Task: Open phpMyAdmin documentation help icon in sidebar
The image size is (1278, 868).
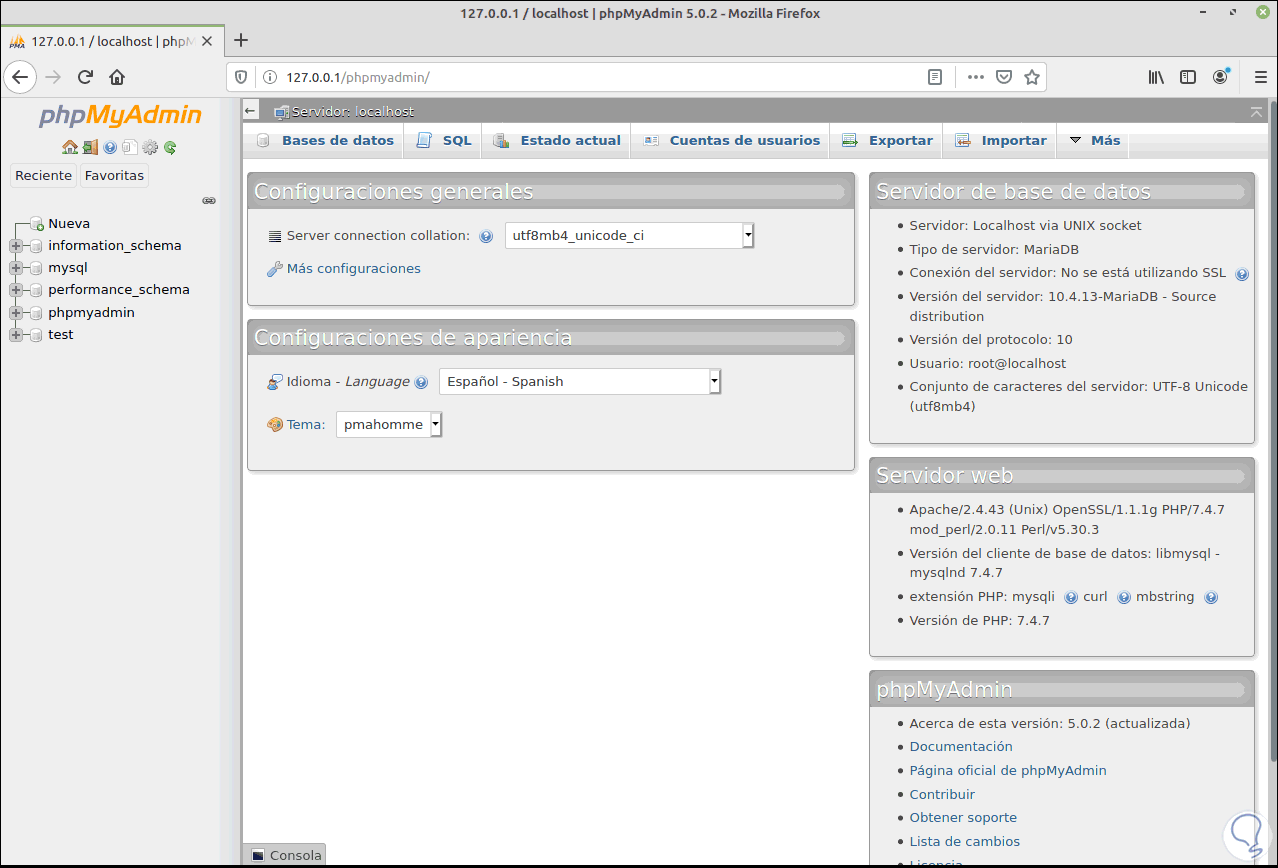Action: pyautogui.click(x=110, y=147)
